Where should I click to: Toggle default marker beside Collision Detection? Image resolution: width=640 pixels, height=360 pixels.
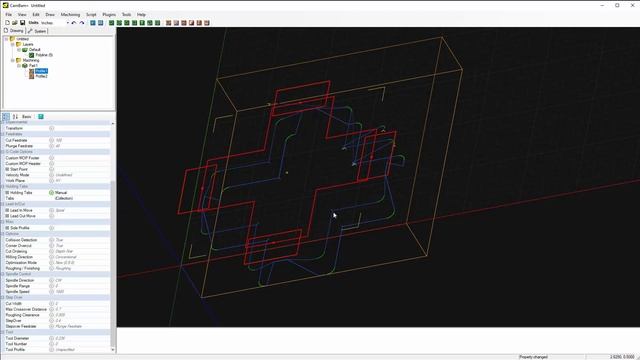pos(51,240)
